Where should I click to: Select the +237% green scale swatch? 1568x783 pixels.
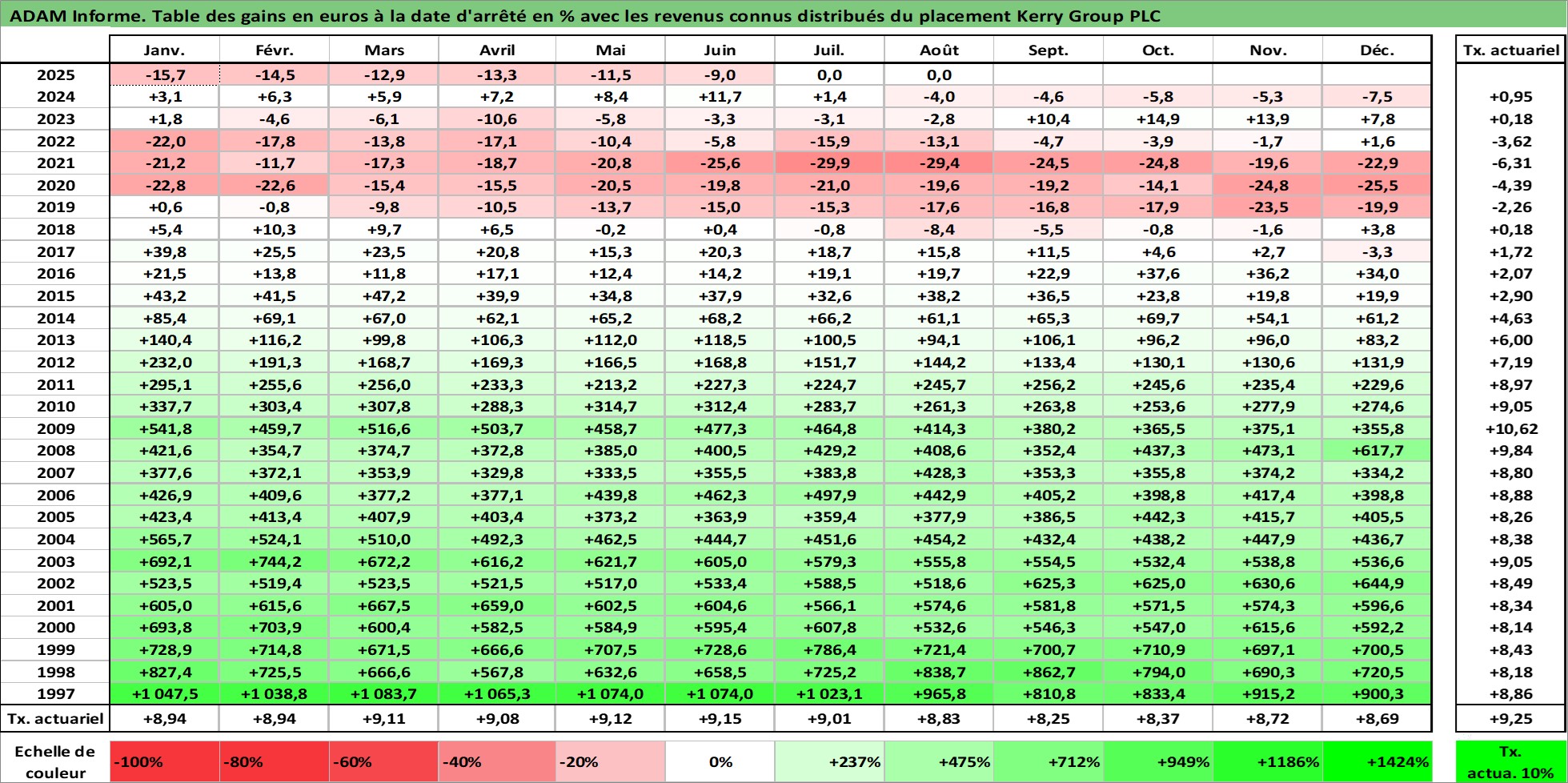[x=829, y=761]
